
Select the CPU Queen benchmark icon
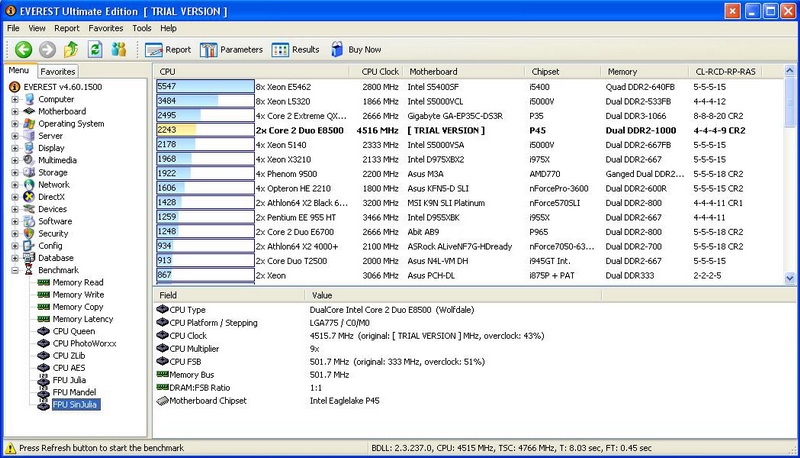44,331
